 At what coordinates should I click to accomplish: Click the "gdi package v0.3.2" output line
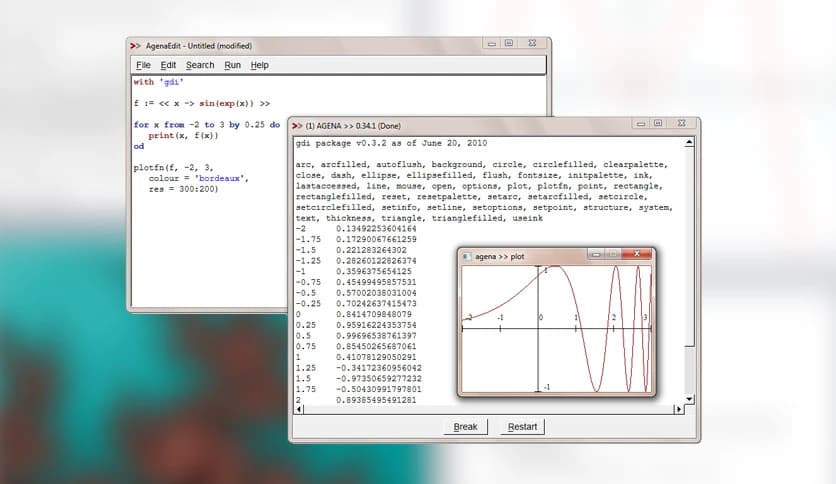point(391,143)
